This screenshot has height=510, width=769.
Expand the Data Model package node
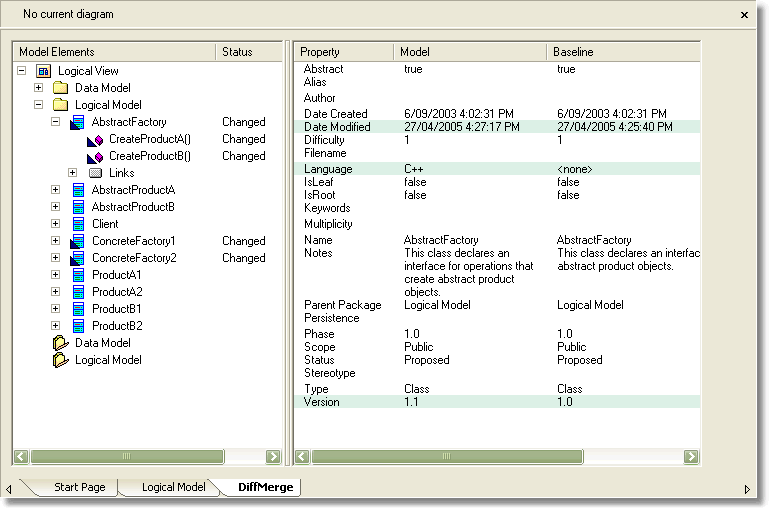(39, 88)
